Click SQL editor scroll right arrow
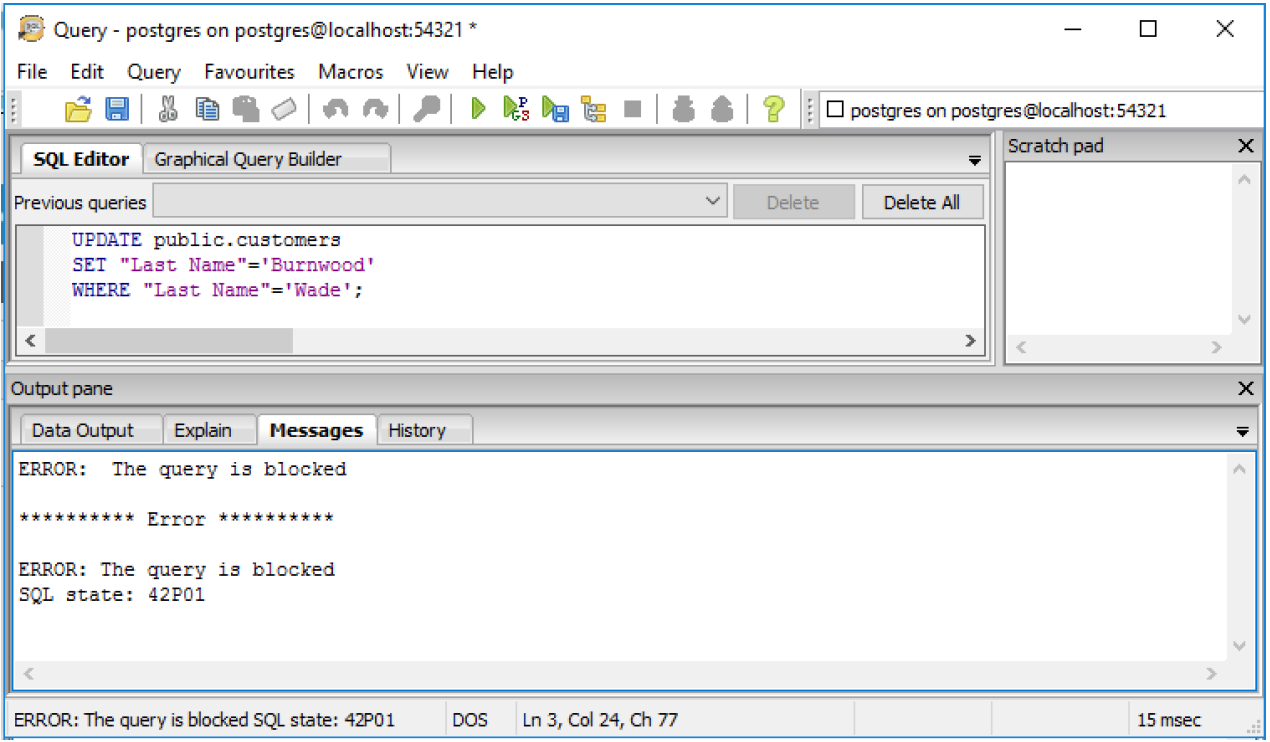 [x=969, y=341]
